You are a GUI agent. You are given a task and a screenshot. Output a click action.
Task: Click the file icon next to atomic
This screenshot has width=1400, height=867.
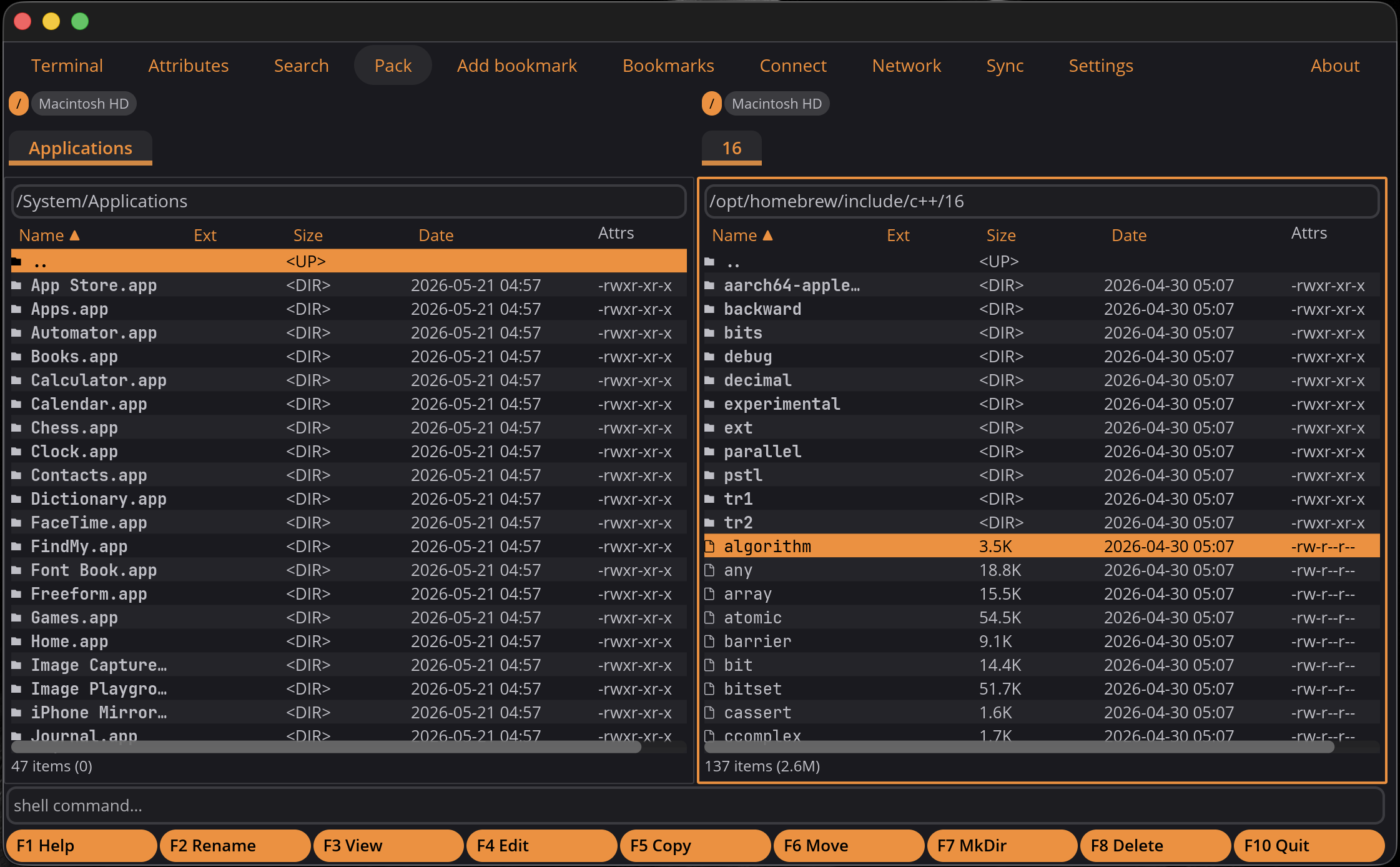click(x=710, y=618)
